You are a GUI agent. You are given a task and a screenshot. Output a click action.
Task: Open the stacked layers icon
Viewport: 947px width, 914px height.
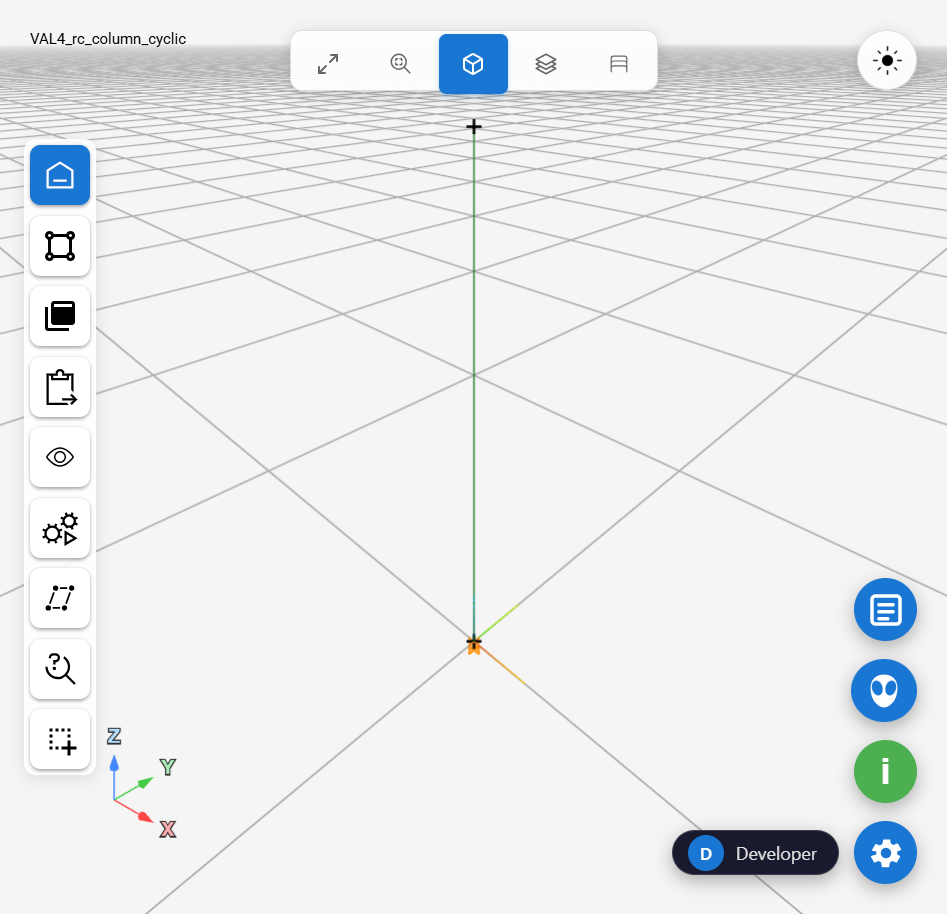[x=546, y=64]
